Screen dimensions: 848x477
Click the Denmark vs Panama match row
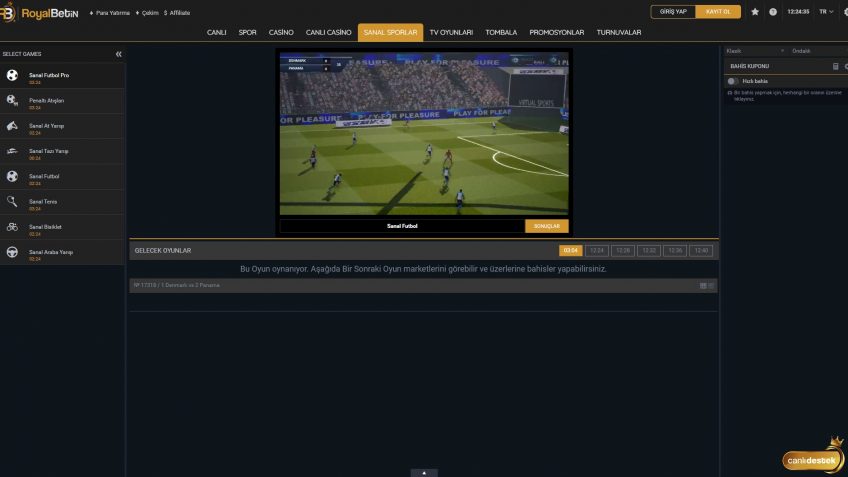[x=423, y=286]
